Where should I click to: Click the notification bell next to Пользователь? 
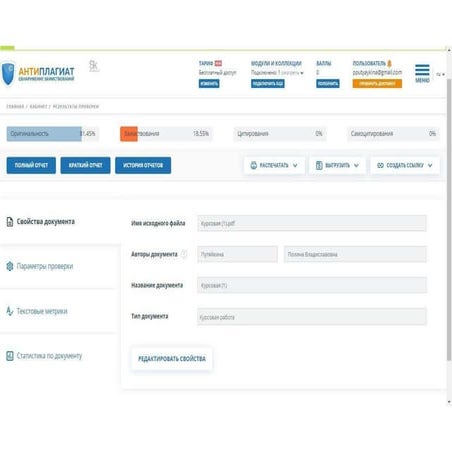(389, 63)
